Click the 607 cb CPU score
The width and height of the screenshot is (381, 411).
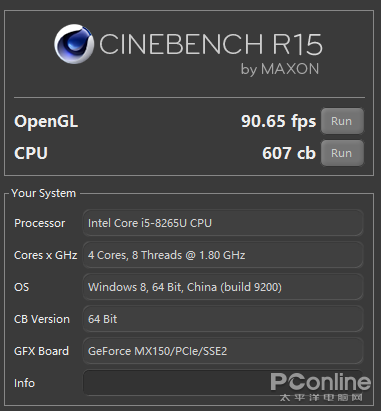click(x=289, y=153)
